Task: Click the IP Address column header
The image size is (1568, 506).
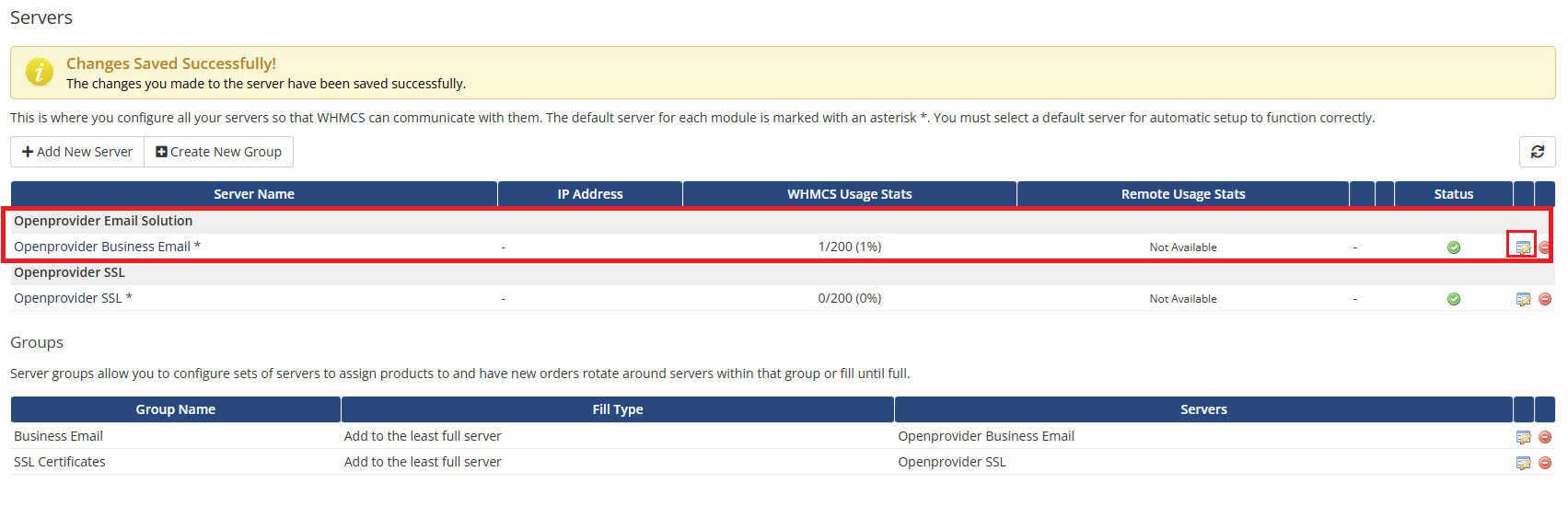Action: 590,194
